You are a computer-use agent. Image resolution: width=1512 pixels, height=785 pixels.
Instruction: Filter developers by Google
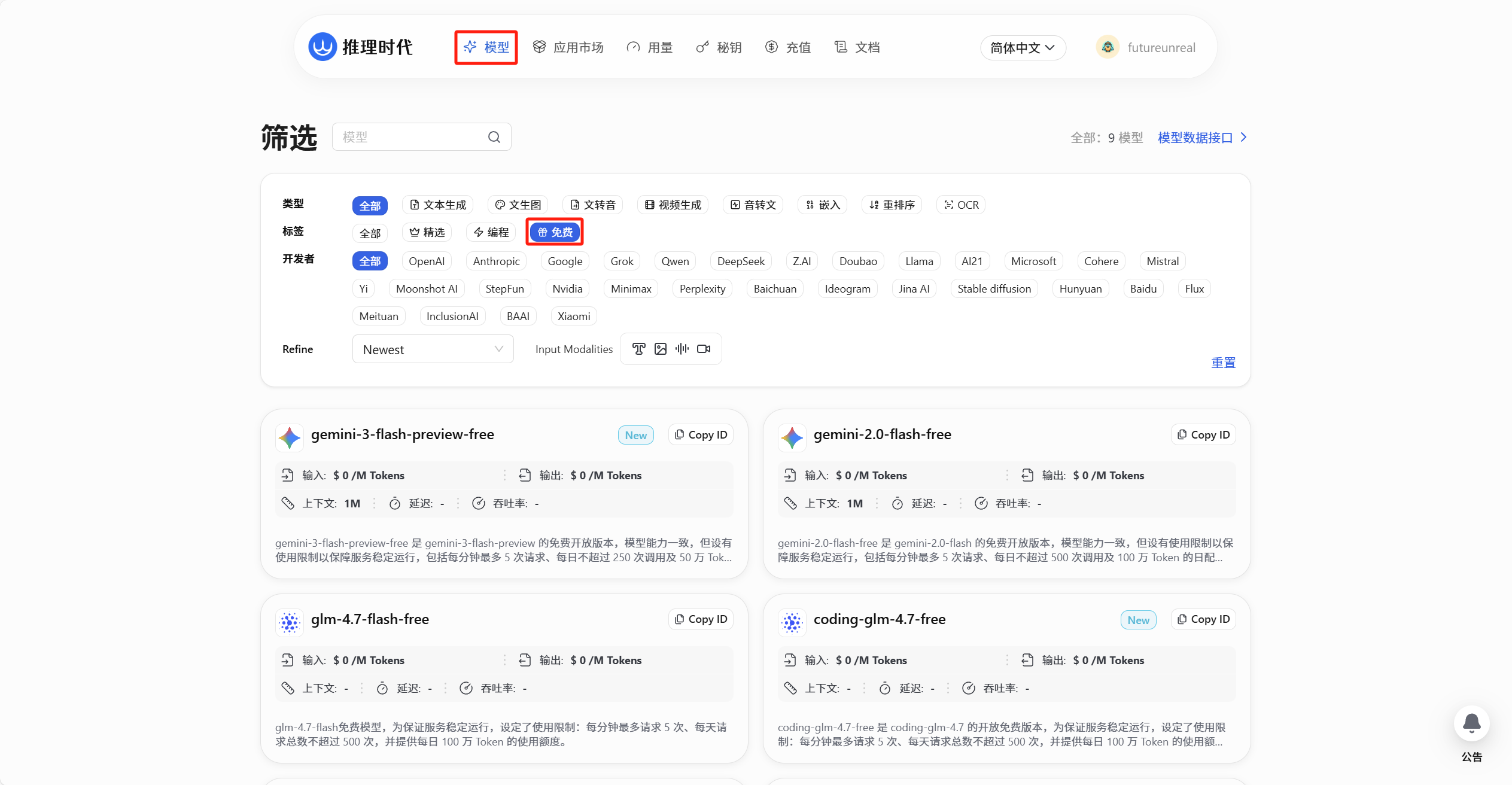pyautogui.click(x=565, y=261)
